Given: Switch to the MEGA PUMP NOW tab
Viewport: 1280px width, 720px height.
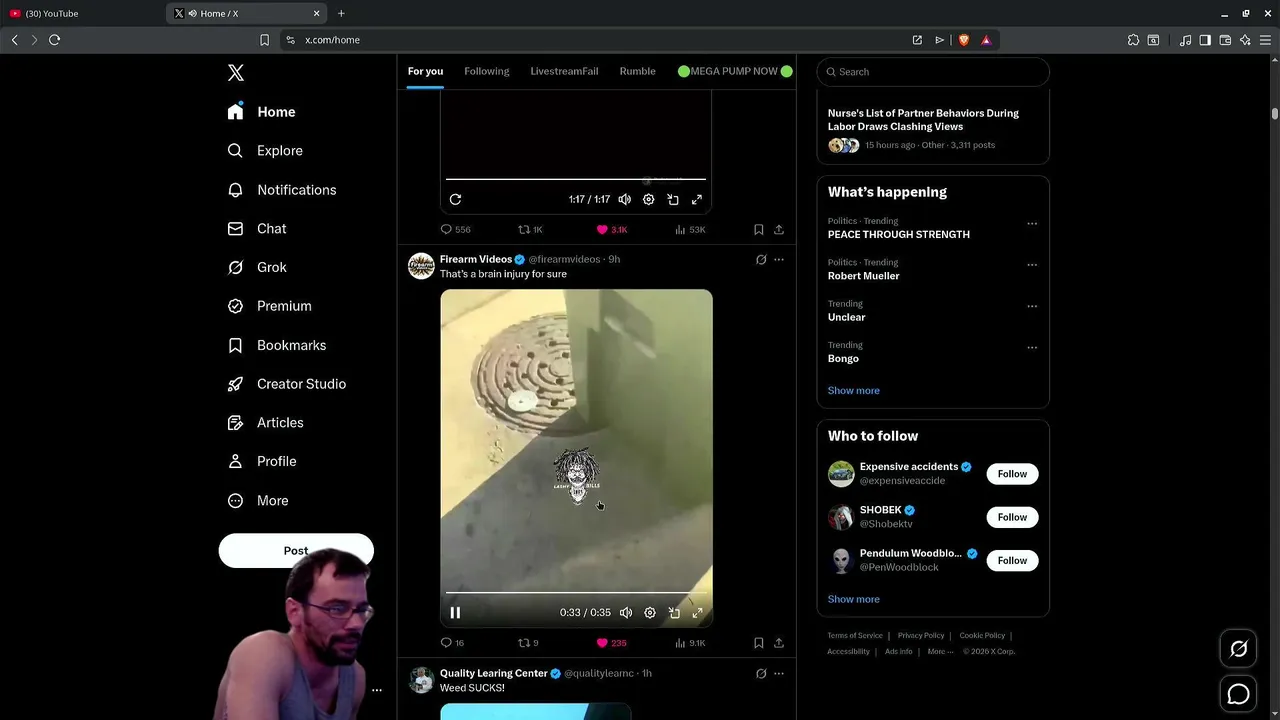Looking at the screenshot, I should 734,71.
